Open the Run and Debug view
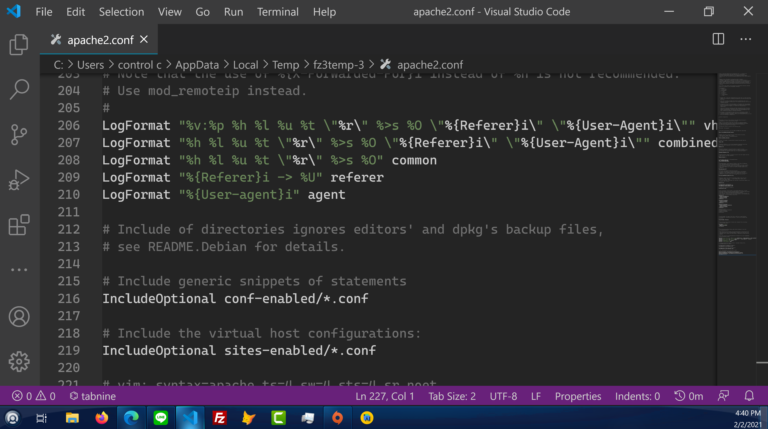 19,180
